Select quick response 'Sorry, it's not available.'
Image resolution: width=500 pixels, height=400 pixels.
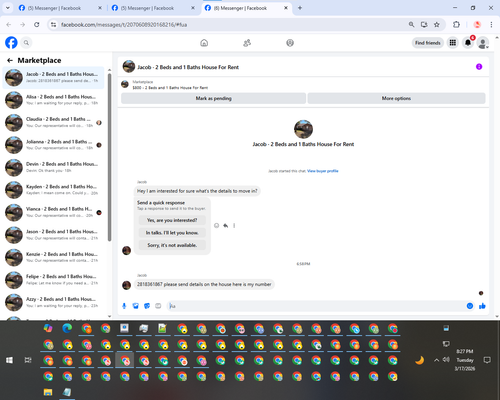pos(172,245)
